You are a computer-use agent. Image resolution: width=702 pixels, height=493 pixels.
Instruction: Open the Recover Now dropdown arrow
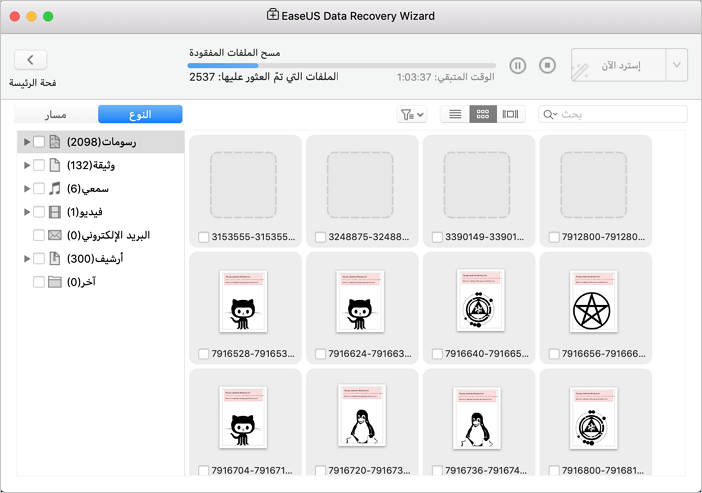[x=677, y=65]
